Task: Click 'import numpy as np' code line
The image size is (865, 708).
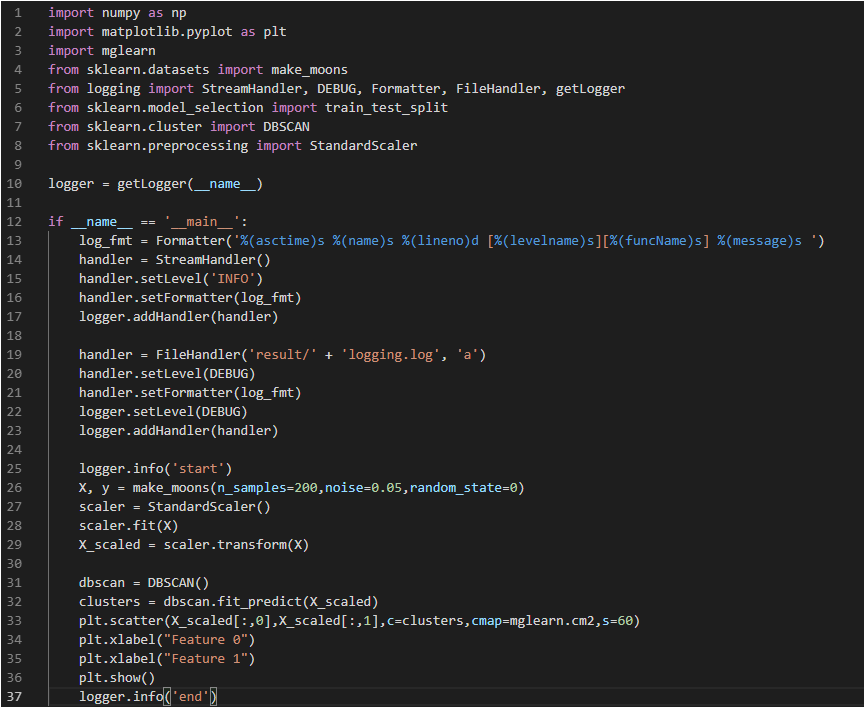Action: pyautogui.click(x=117, y=13)
